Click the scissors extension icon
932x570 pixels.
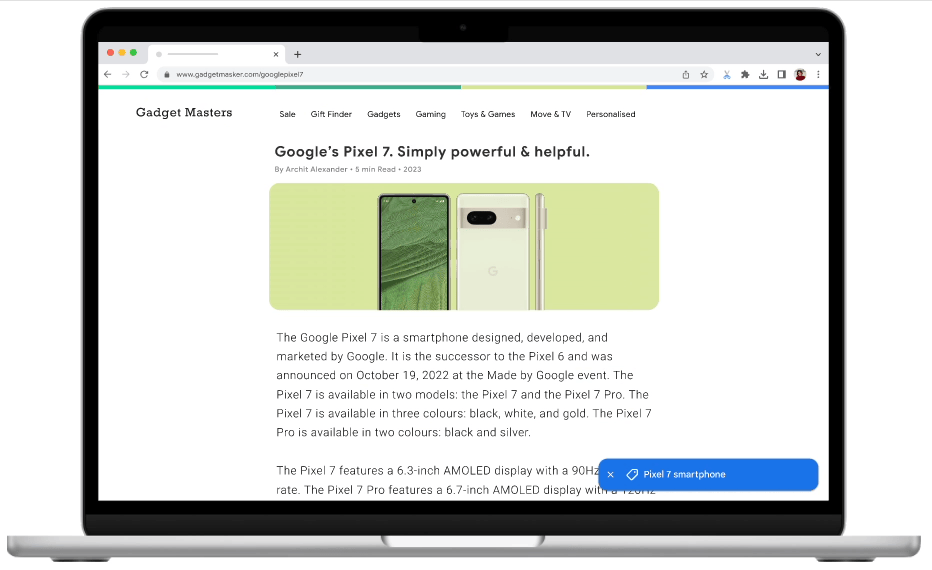coord(727,74)
